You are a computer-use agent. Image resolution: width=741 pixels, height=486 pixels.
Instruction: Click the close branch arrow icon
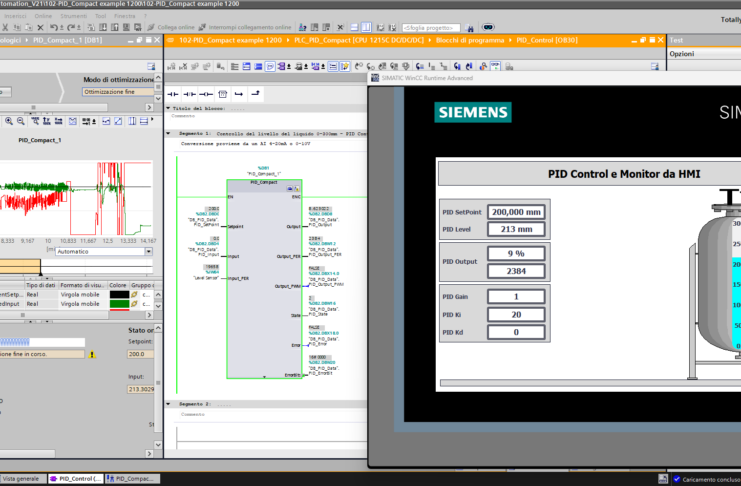click(x=255, y=94)
